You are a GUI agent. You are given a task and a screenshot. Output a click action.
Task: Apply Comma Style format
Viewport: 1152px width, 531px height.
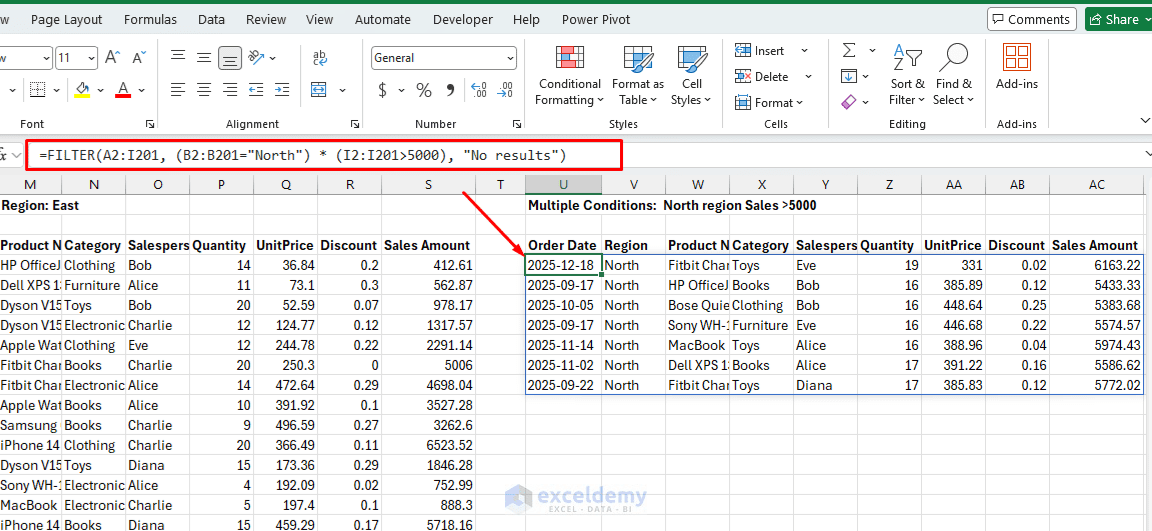point(450,90)
